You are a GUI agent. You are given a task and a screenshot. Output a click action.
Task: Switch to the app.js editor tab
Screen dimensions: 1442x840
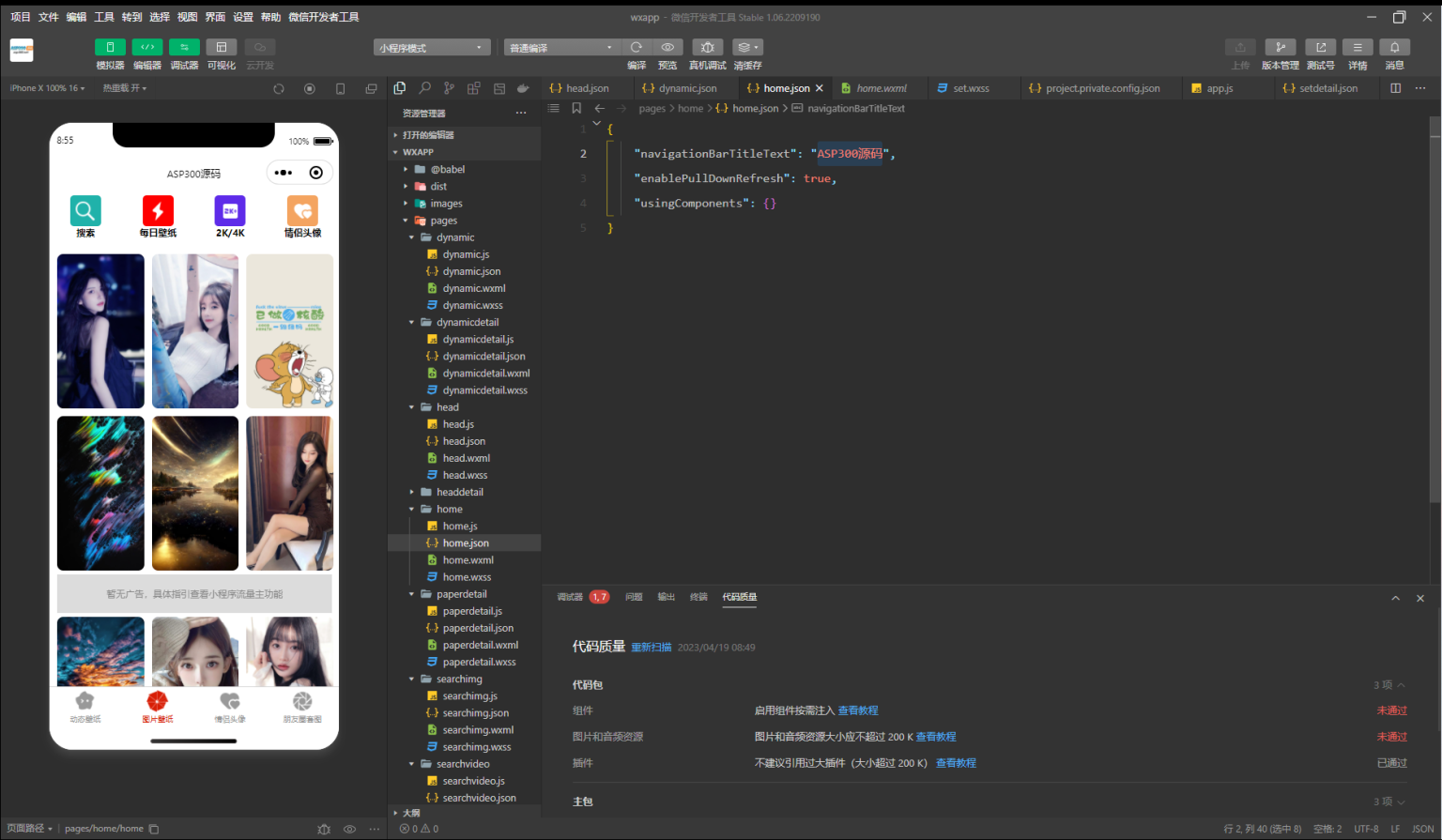(x=1220, y=88)
